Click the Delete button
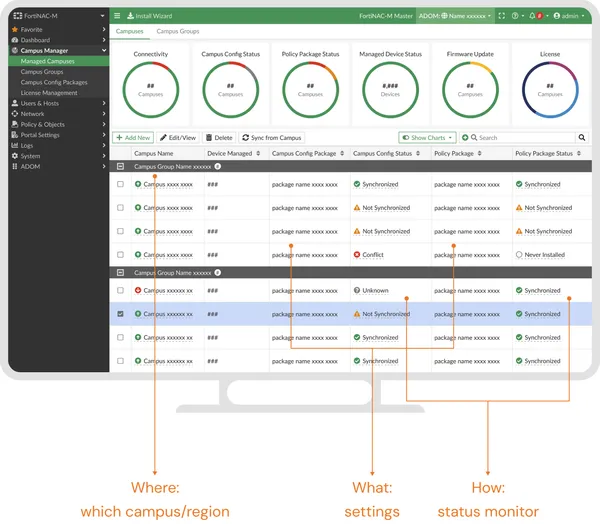600x524 pixels. pos(219,137)
